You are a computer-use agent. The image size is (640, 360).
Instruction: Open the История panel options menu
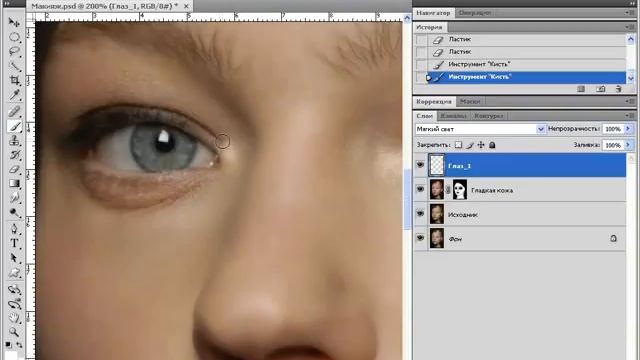pyautogui.click(x=629, y=27)
